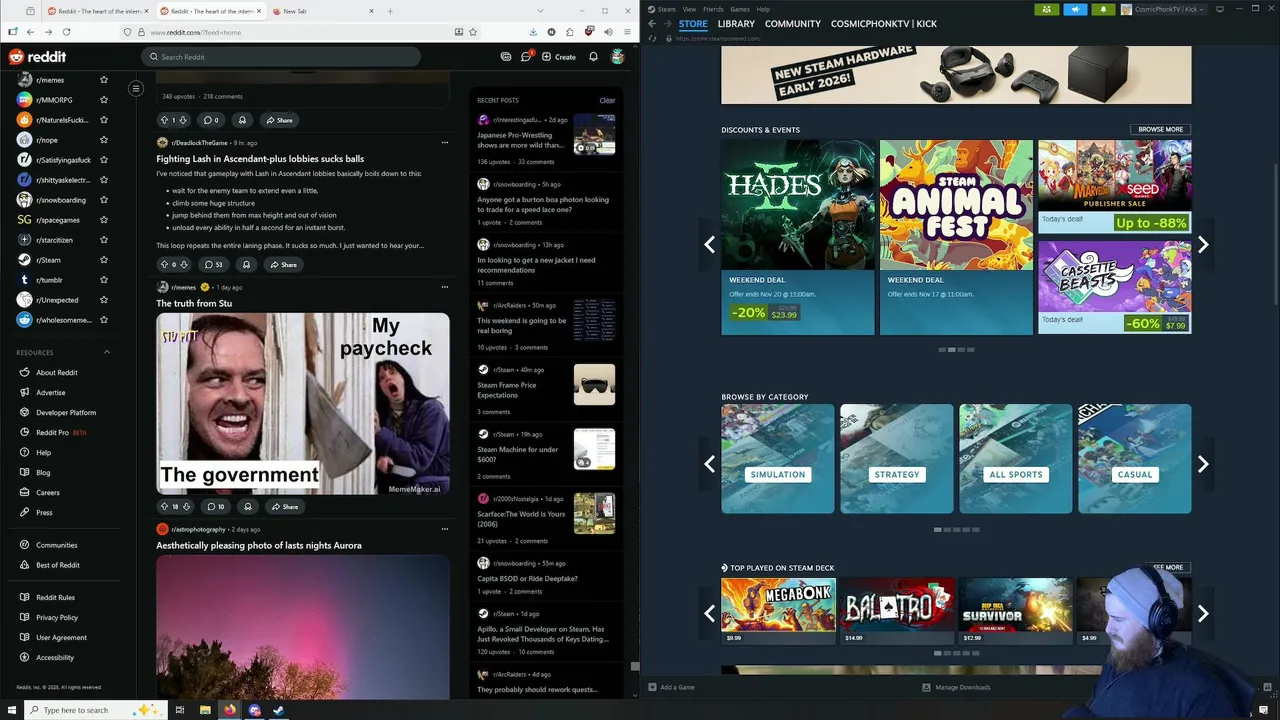Open Steam's View menu
This screenshot has height=720, width=1280.
pyautogui.click(x=689, y=9)
